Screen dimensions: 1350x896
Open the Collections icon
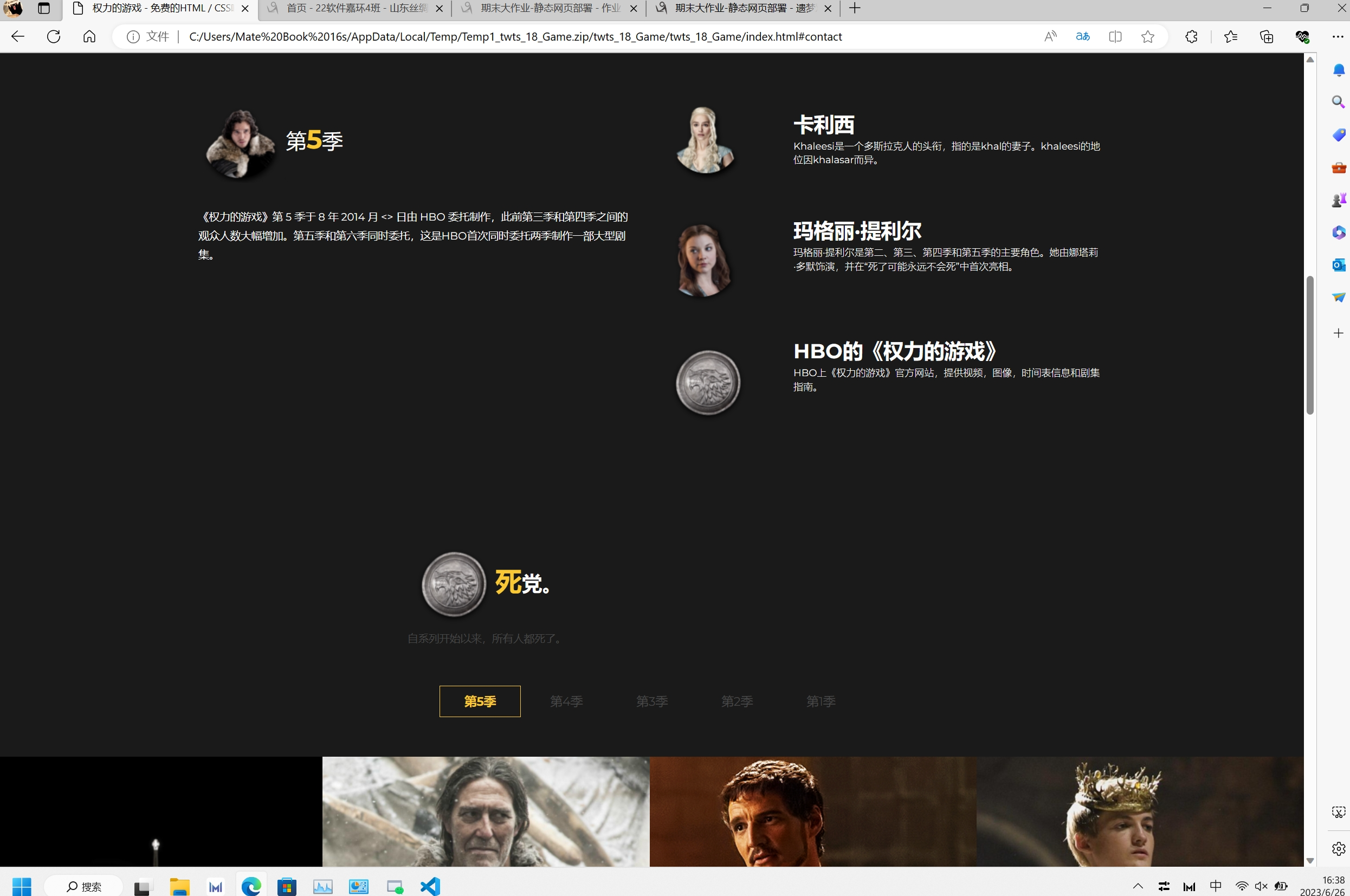[1267, 36]
